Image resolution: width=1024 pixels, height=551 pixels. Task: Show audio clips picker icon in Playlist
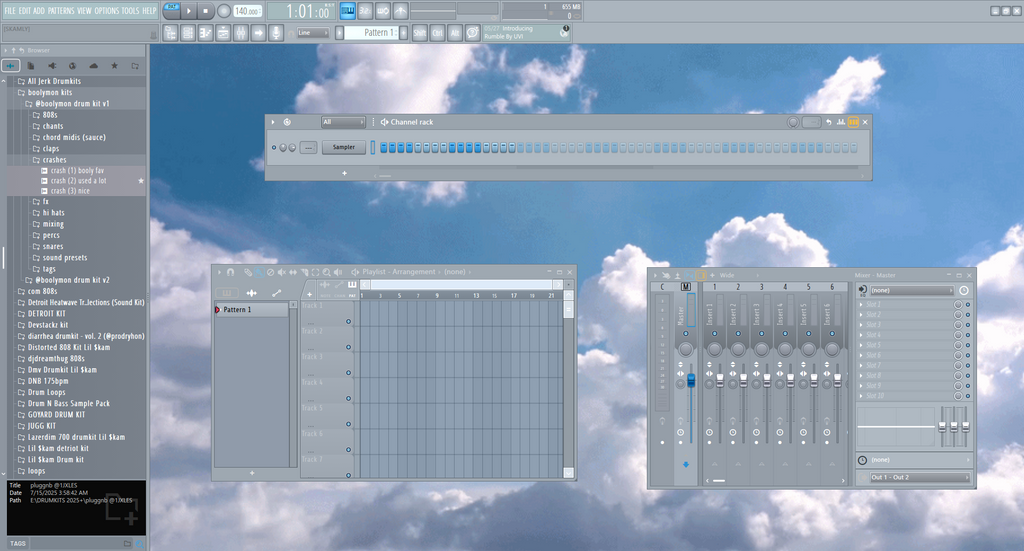point(251,293)
